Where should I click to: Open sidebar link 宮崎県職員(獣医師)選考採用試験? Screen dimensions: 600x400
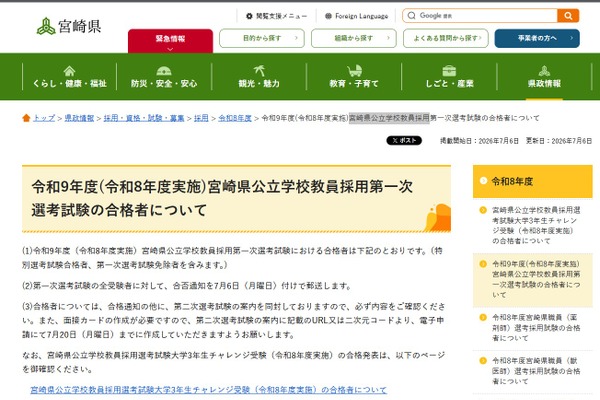coord(536,371)
